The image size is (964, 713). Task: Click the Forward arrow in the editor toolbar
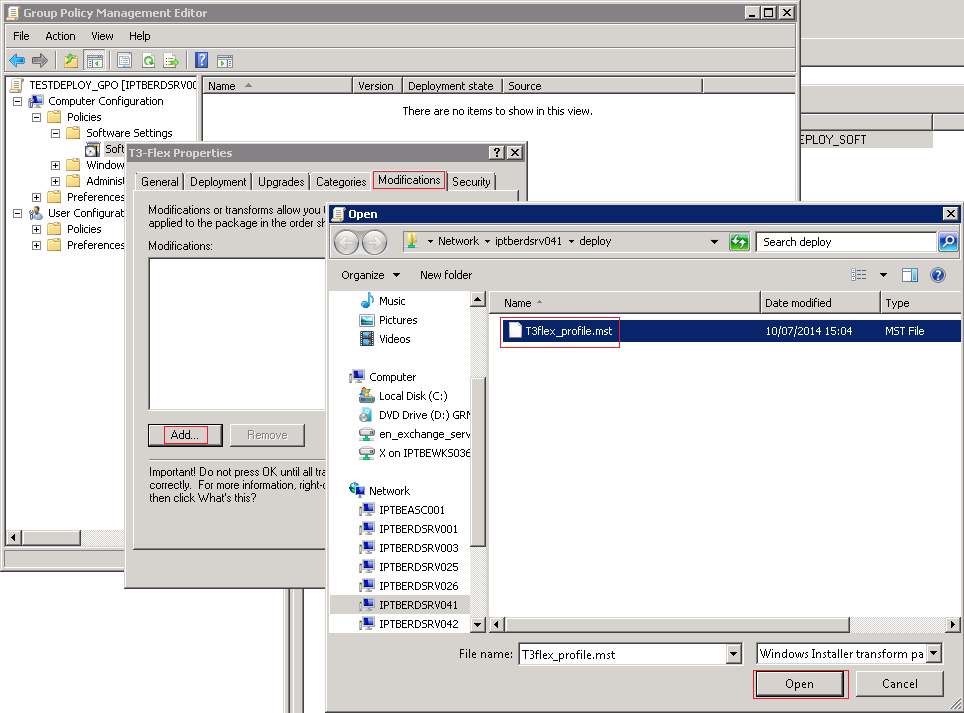[39, 60]
